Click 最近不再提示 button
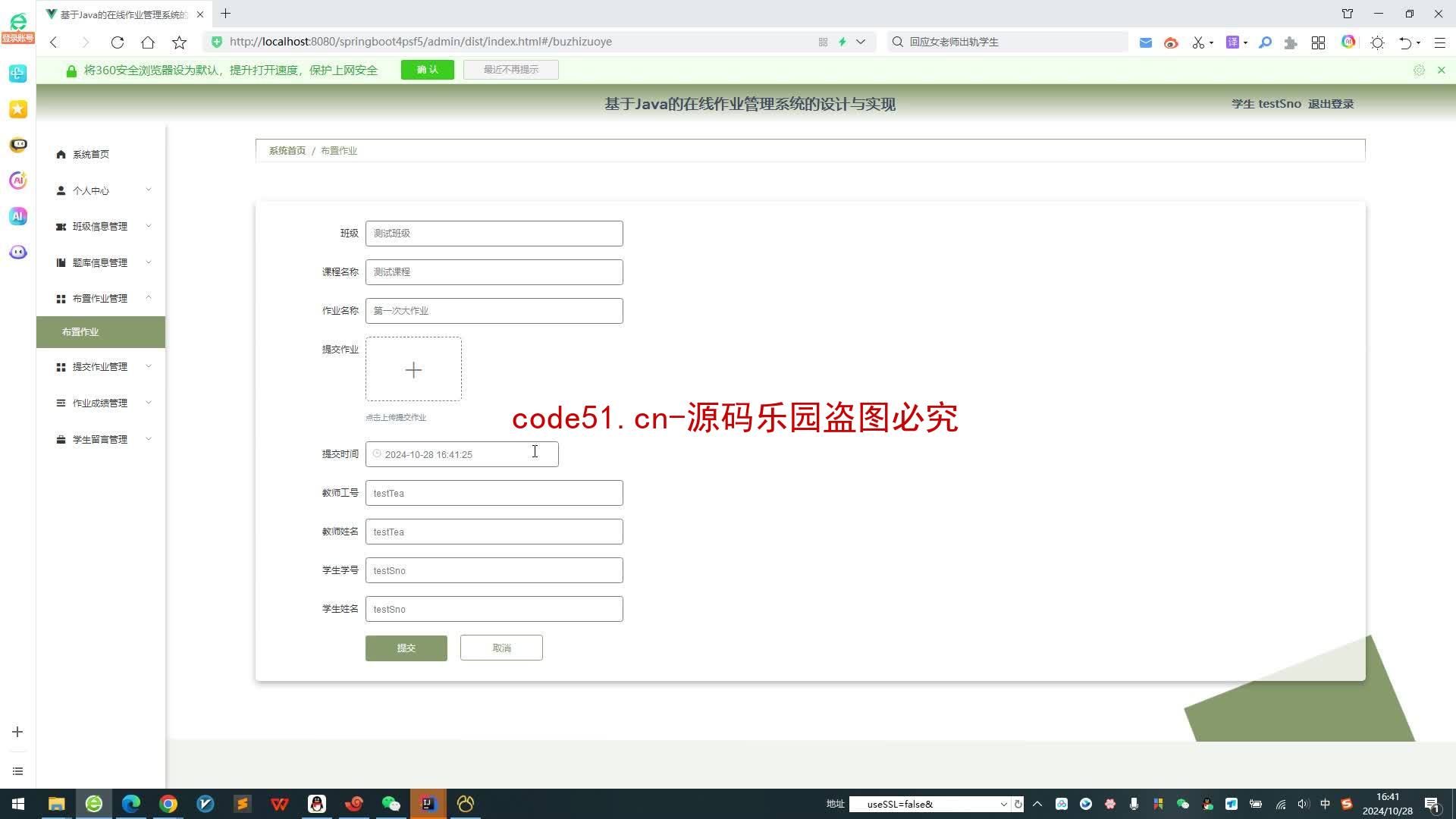Image resolution: width=1456 pixels, height=819 pixels. point(511,70)
